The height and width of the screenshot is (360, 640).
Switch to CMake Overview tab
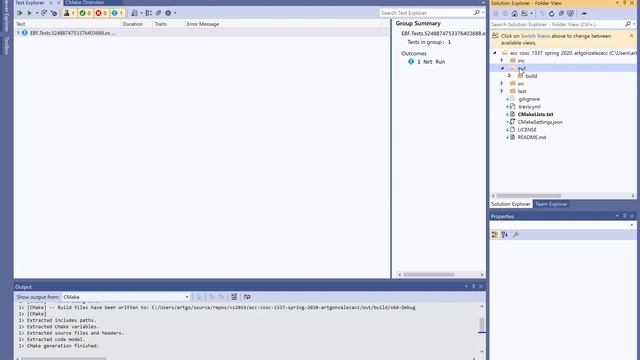click(x=85, y=2)
